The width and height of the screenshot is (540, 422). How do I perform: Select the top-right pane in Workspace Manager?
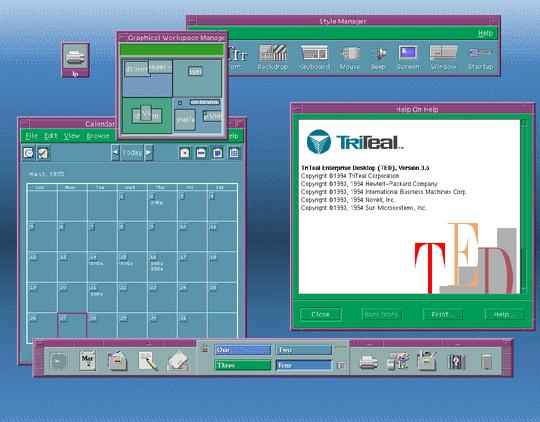click(197, 78)
